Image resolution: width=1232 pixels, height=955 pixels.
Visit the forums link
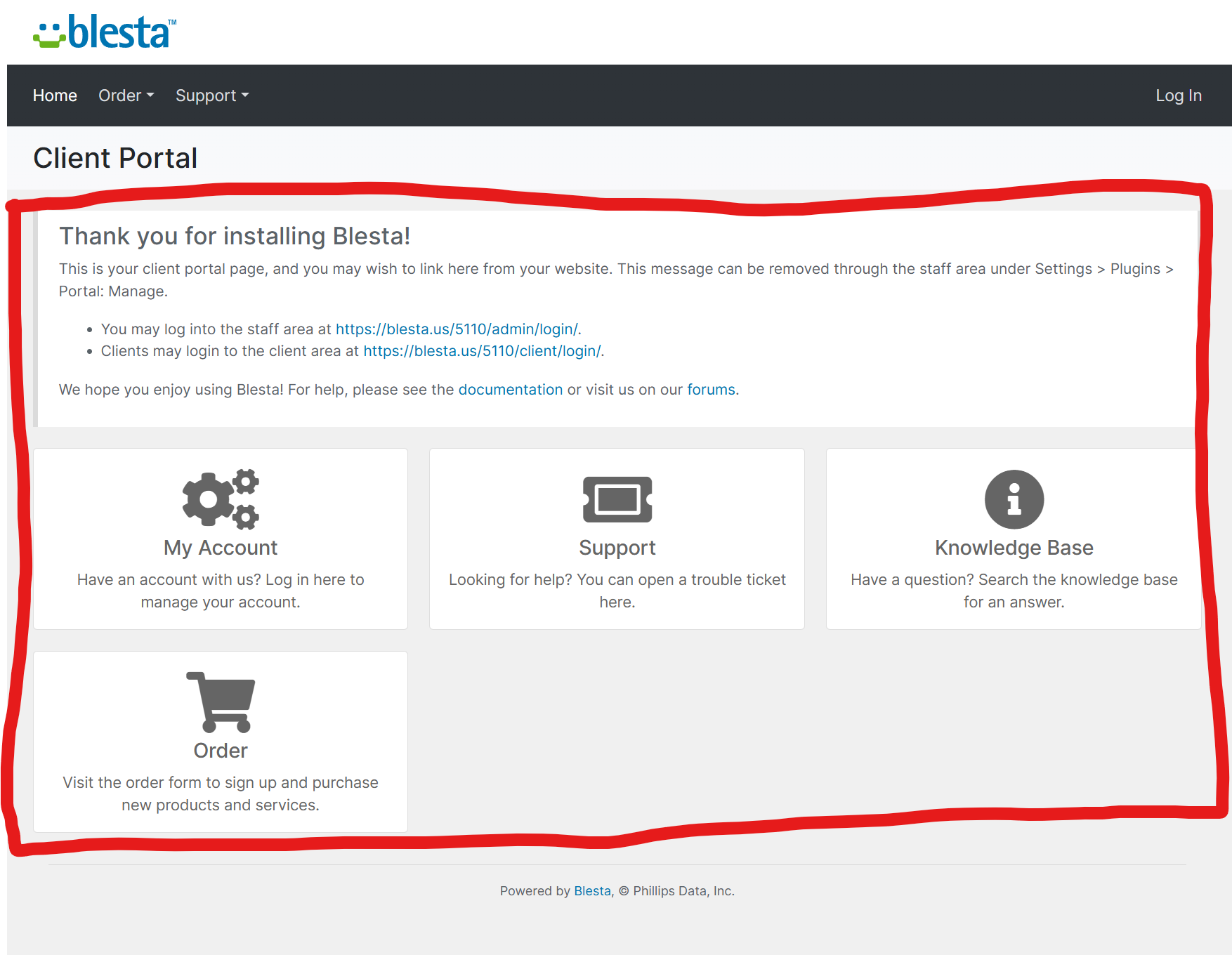711,390
